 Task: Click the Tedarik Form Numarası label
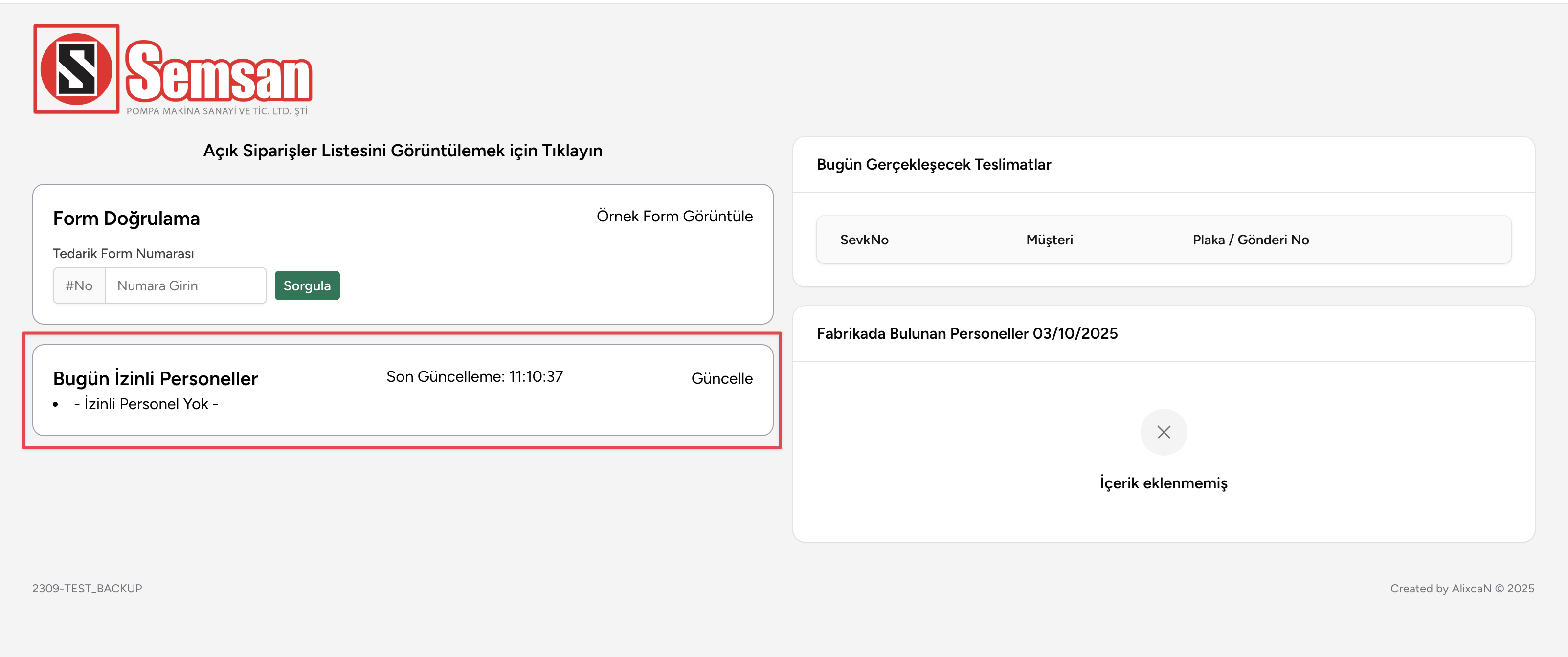(123, 253)
